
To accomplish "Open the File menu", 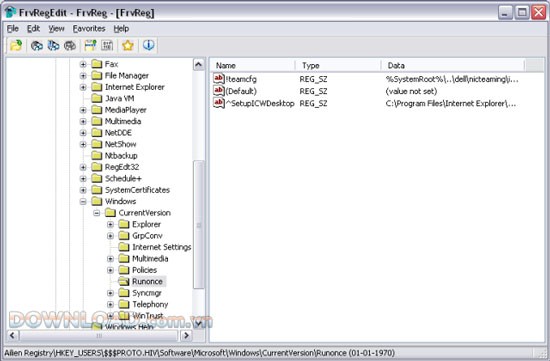I will (x=13, y=29).
